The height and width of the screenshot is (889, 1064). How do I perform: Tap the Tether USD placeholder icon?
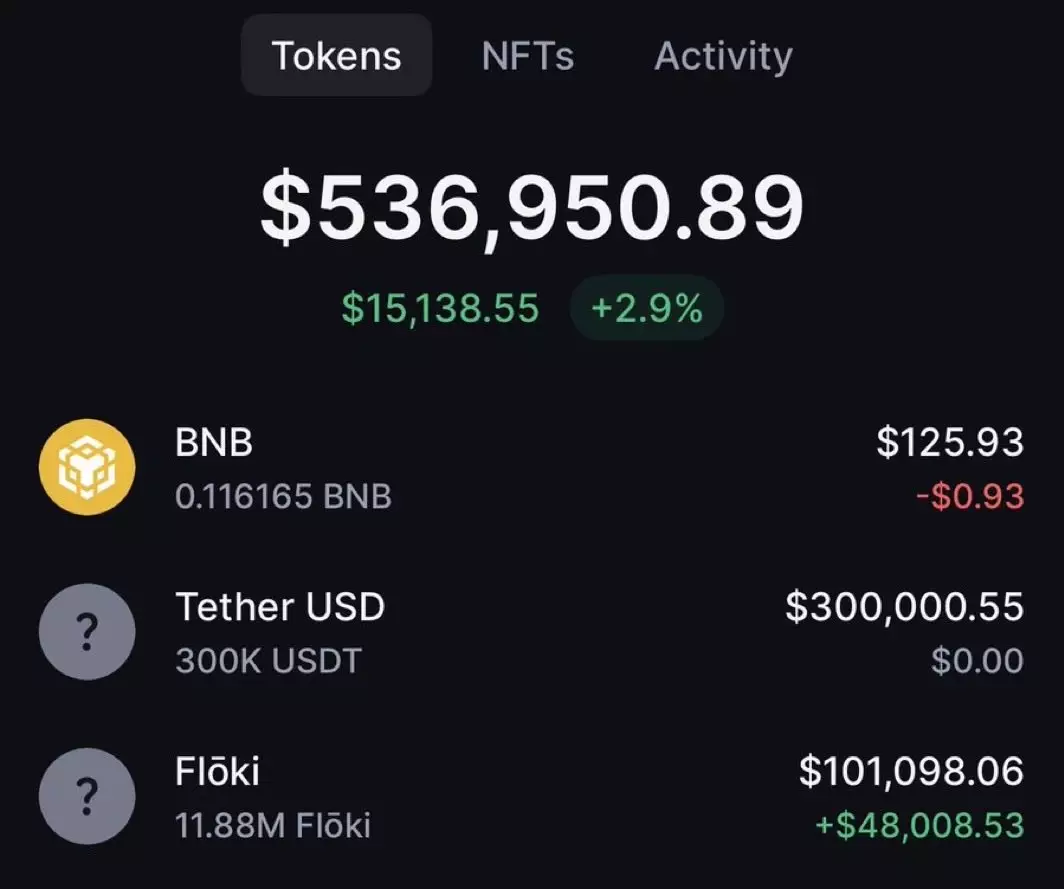87,632
